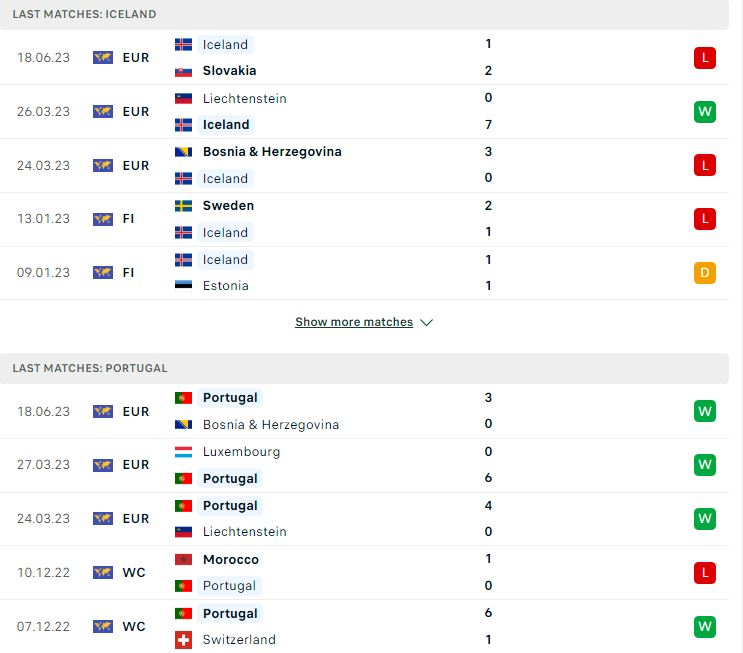Click the Luxembourg flag icon
Screen dimensions: 743x653
183,452
